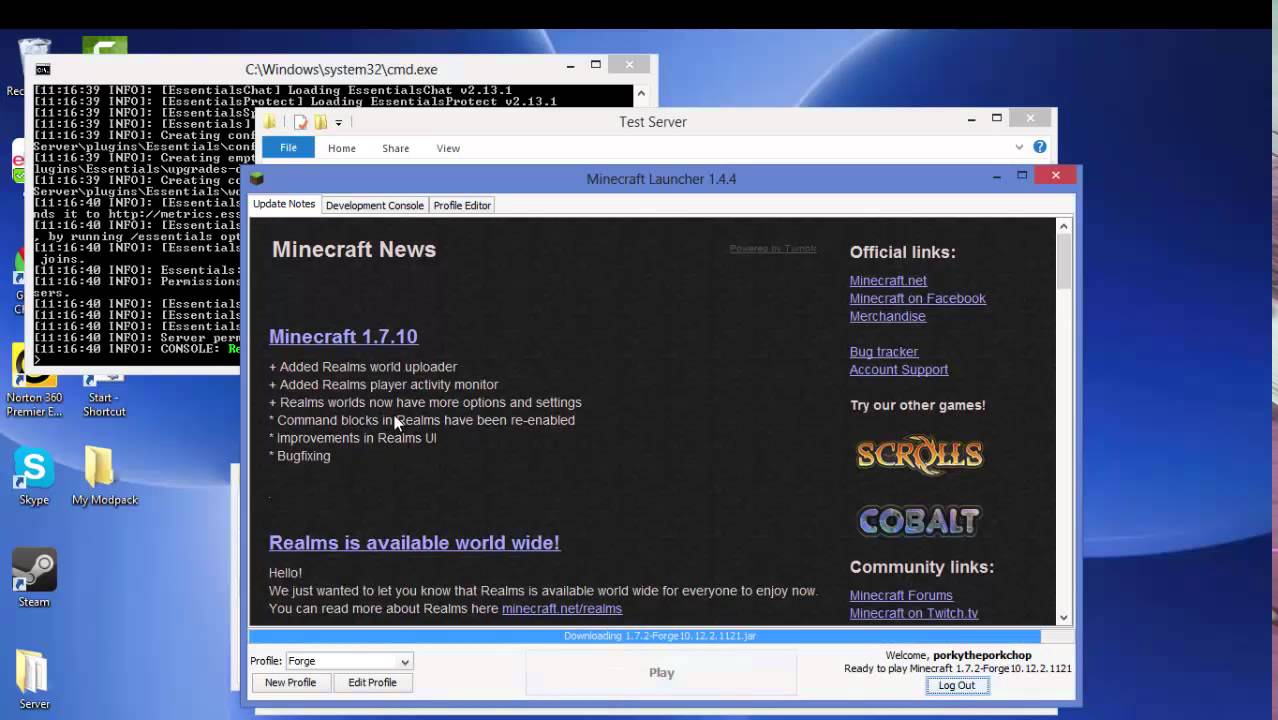Open File menu in Test Server window
Viewport: 1278px width, 720px height.
tap(288, 148)
